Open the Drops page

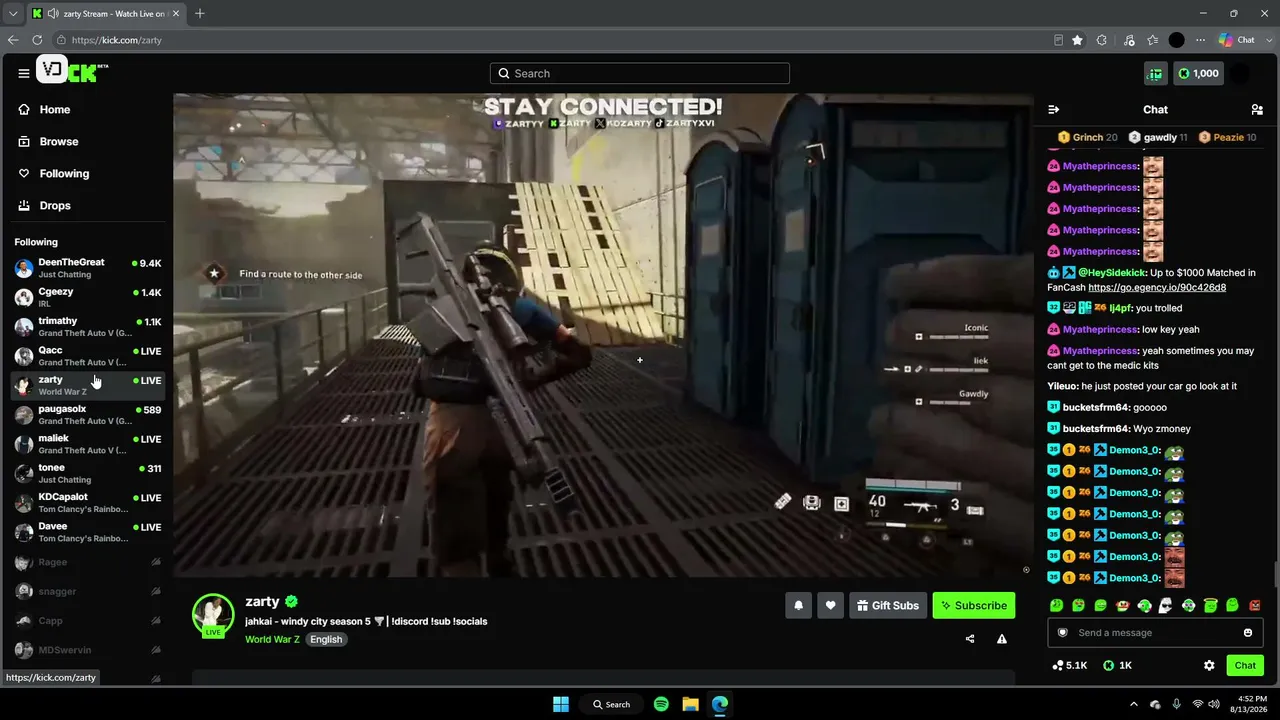point(88,205)
